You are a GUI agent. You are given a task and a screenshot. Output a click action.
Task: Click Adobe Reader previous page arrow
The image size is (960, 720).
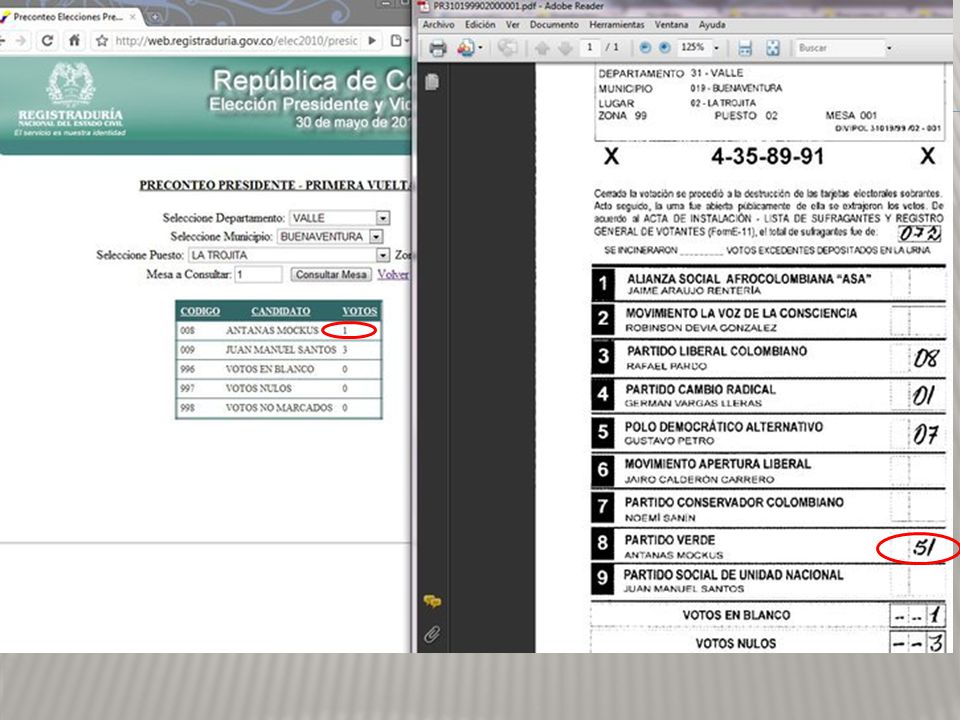click(x=542, y=48)
